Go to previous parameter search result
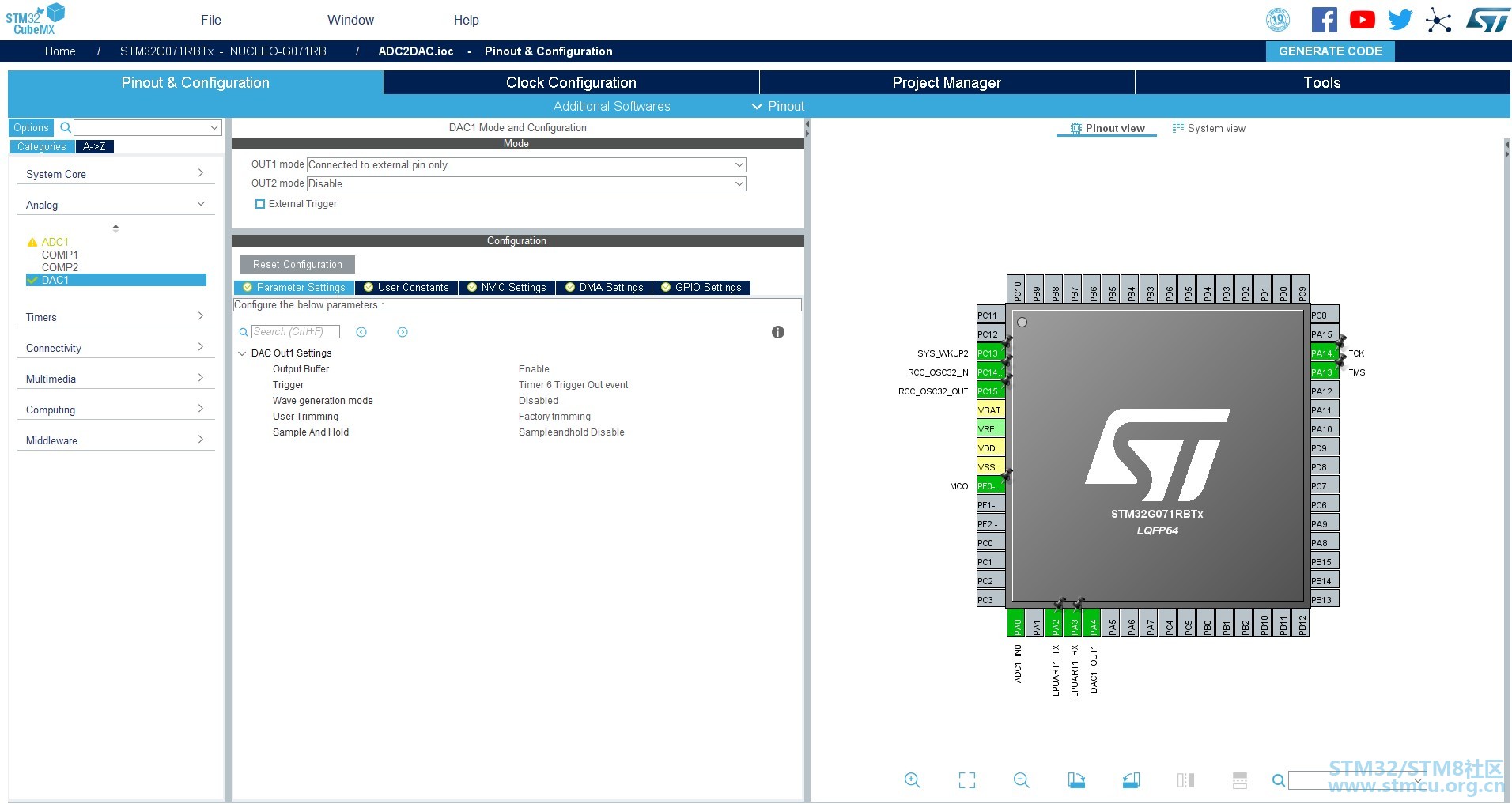 coord(361,332)
